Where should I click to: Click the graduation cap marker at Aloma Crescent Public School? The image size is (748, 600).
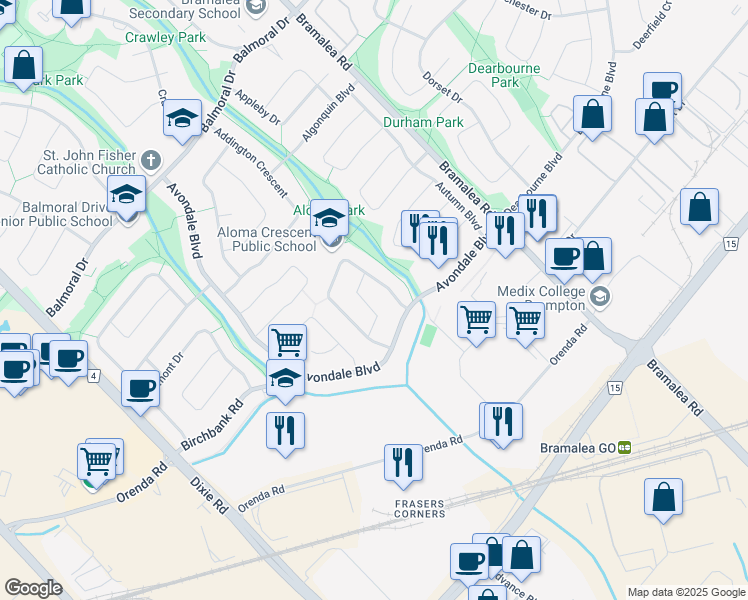click(x=329, y=220)
